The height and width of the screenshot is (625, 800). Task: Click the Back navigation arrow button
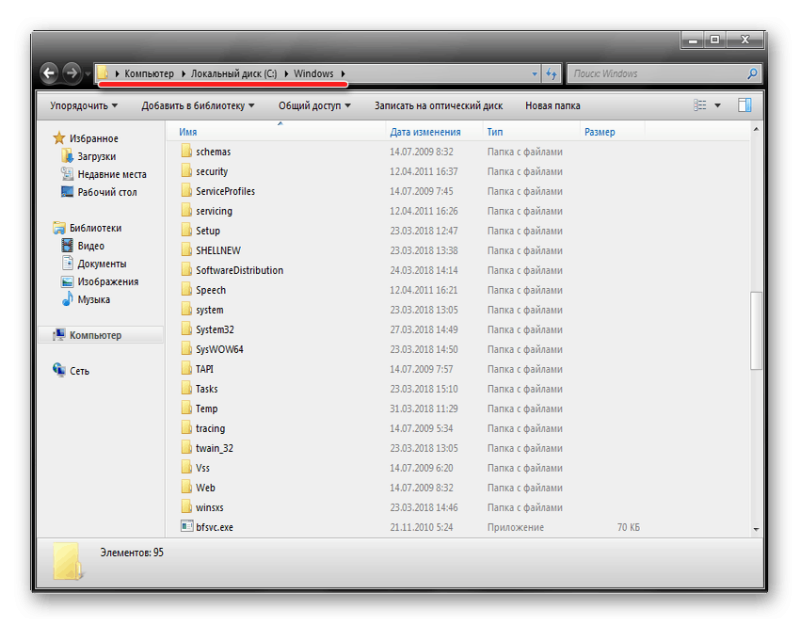point(49,73)
